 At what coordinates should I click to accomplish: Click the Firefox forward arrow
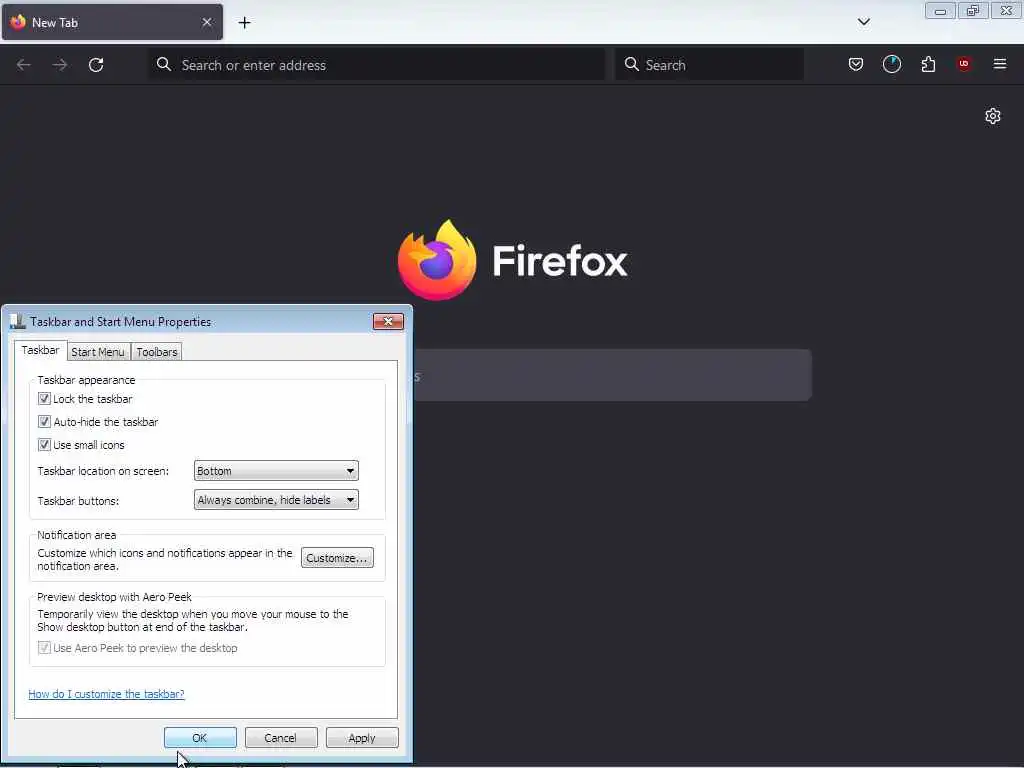(x=59, y=65)
